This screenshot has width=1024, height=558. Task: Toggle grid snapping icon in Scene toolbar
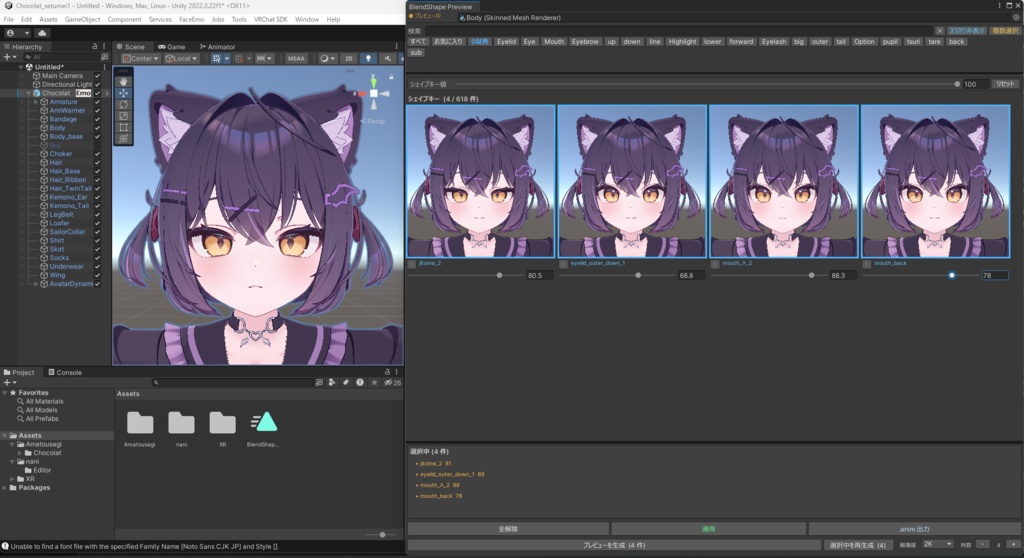(216, 58)
